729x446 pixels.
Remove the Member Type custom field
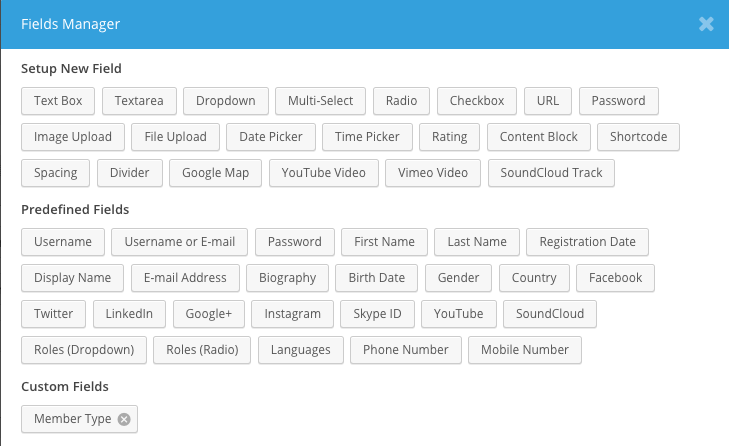[124, 419]
